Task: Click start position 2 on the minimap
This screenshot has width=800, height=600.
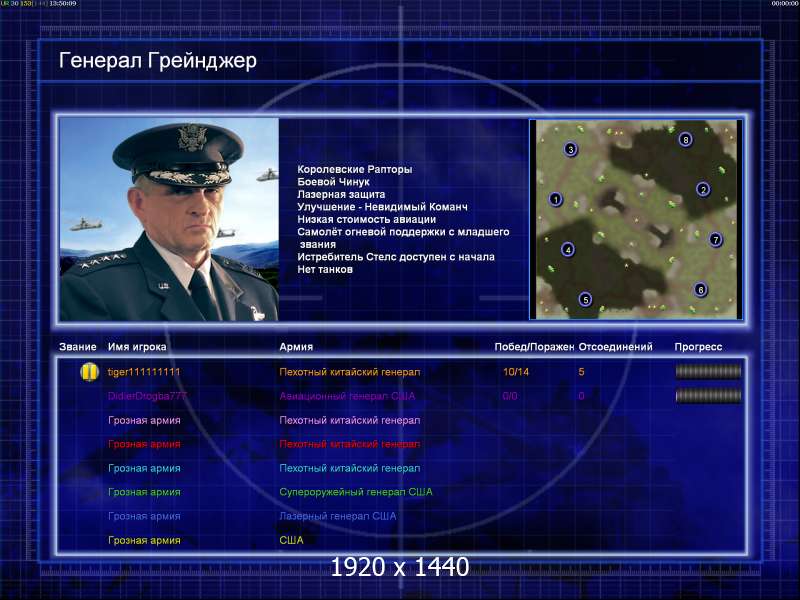Action: (x=703, y=190)
